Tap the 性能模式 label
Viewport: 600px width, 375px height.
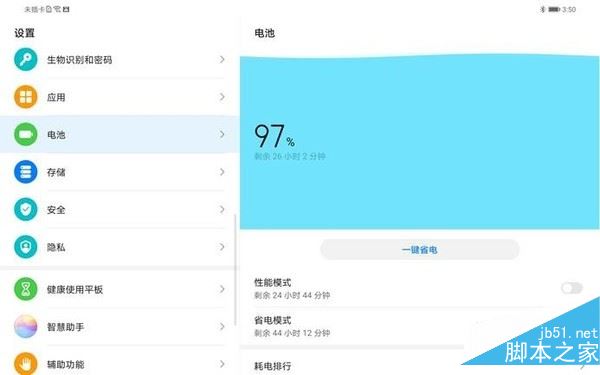(272, 283)
